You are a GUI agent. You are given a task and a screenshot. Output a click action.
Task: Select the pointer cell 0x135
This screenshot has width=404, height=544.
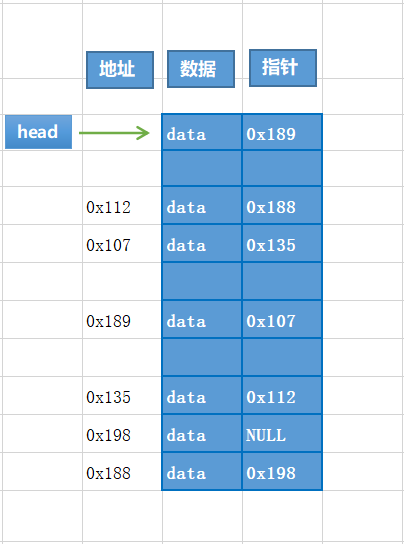pos(282,243)
